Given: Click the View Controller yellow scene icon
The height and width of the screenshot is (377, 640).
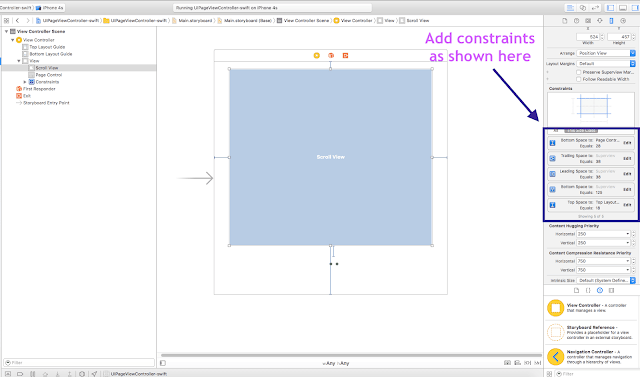Looking at the screenshot, I should click(x=317, y=55).
